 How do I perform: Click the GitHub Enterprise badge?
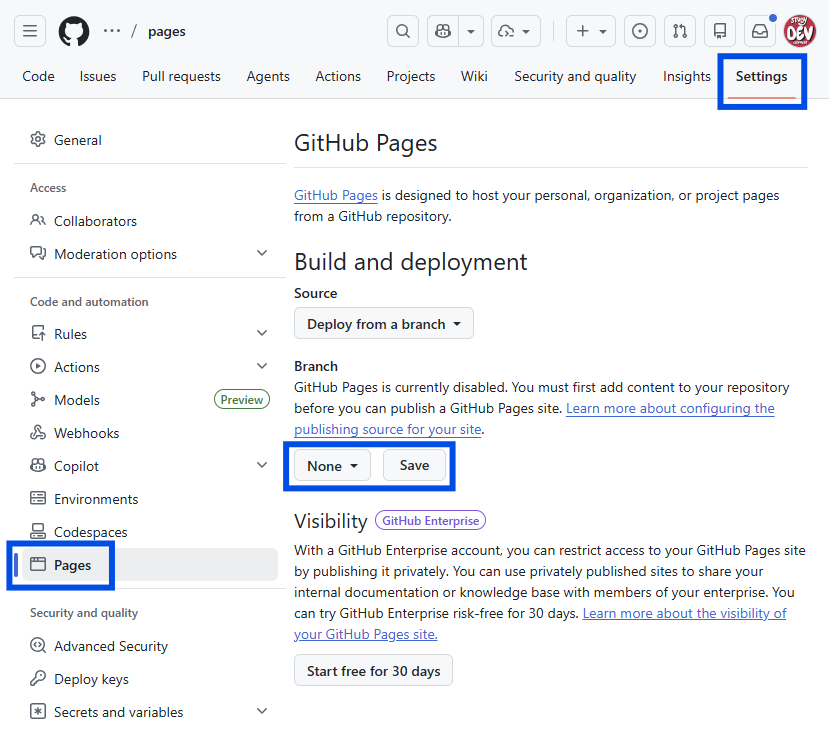(430, 521)
